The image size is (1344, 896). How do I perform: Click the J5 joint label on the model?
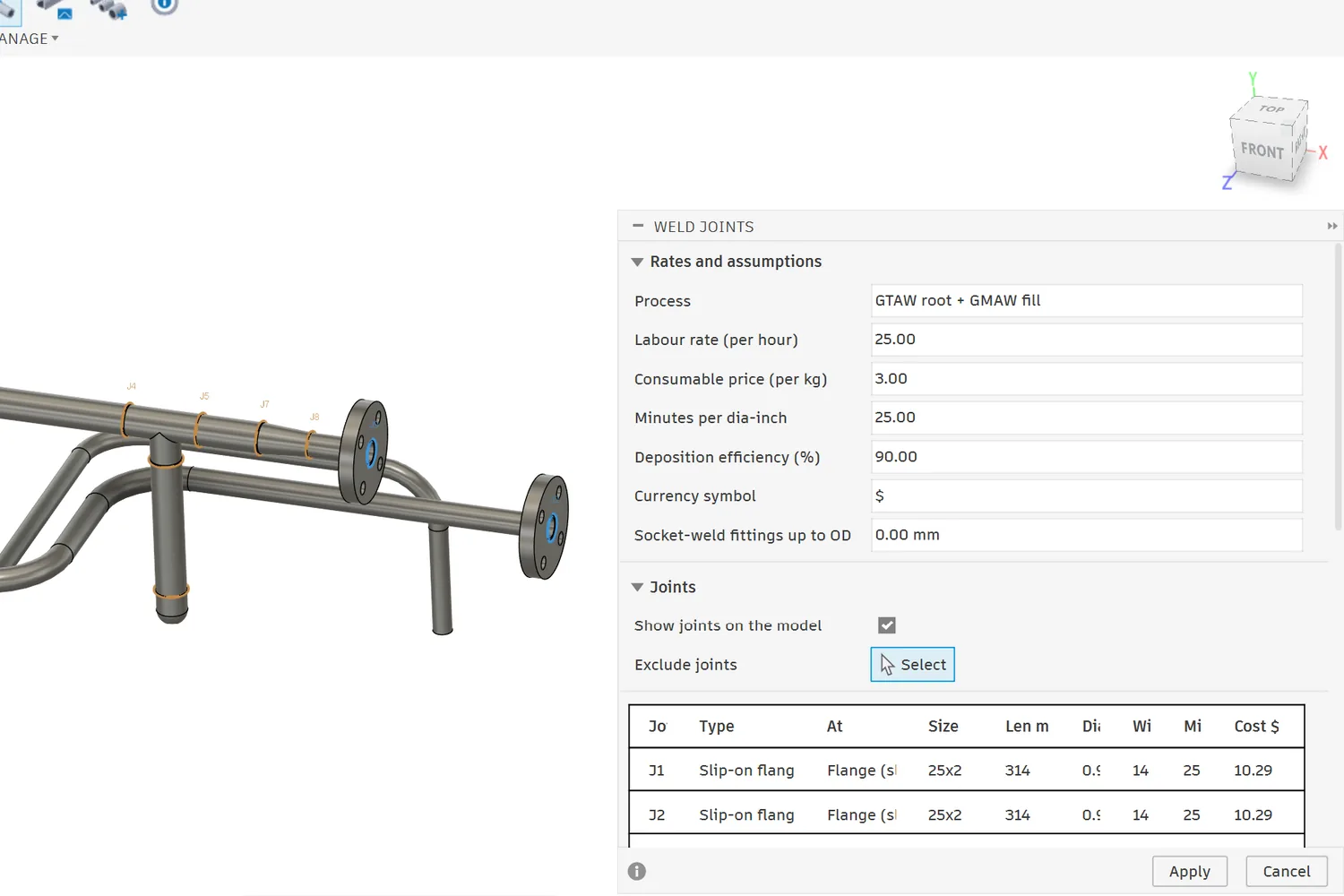204,396
